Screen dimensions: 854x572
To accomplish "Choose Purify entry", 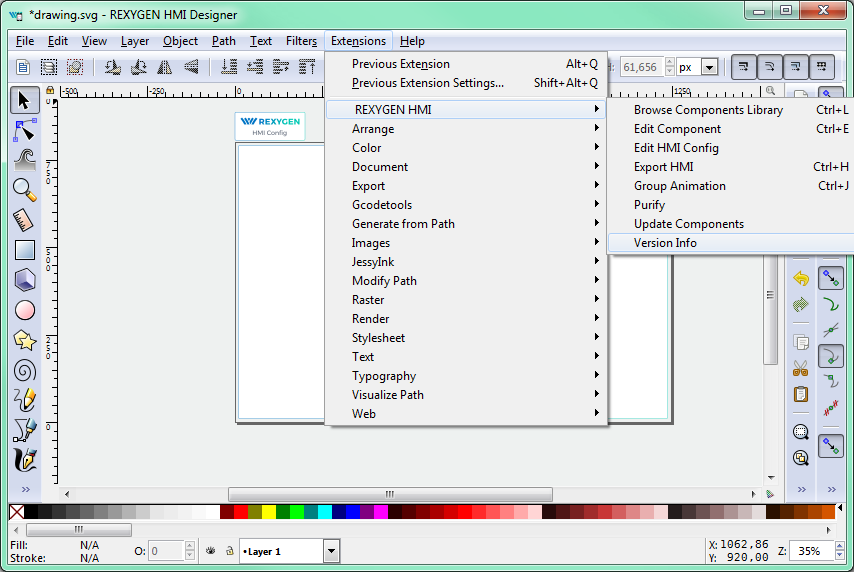I will pyautogui.click(x=731, y=205).
